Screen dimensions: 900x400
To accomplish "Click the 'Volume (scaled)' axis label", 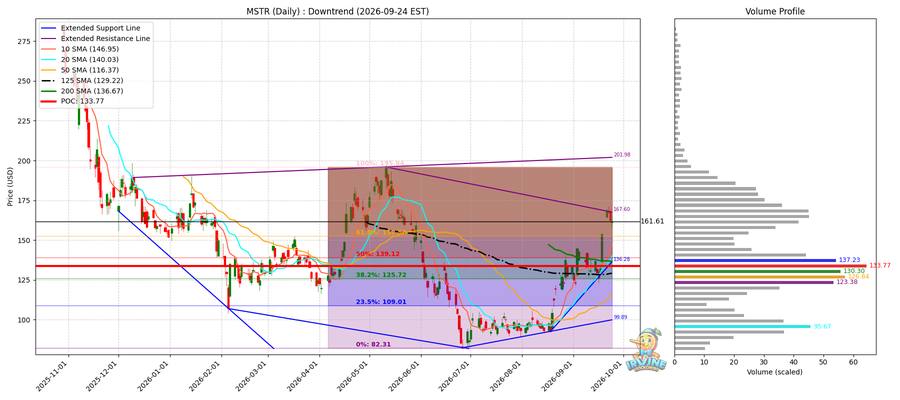I will pyautogui.click(x=775, y=372).
